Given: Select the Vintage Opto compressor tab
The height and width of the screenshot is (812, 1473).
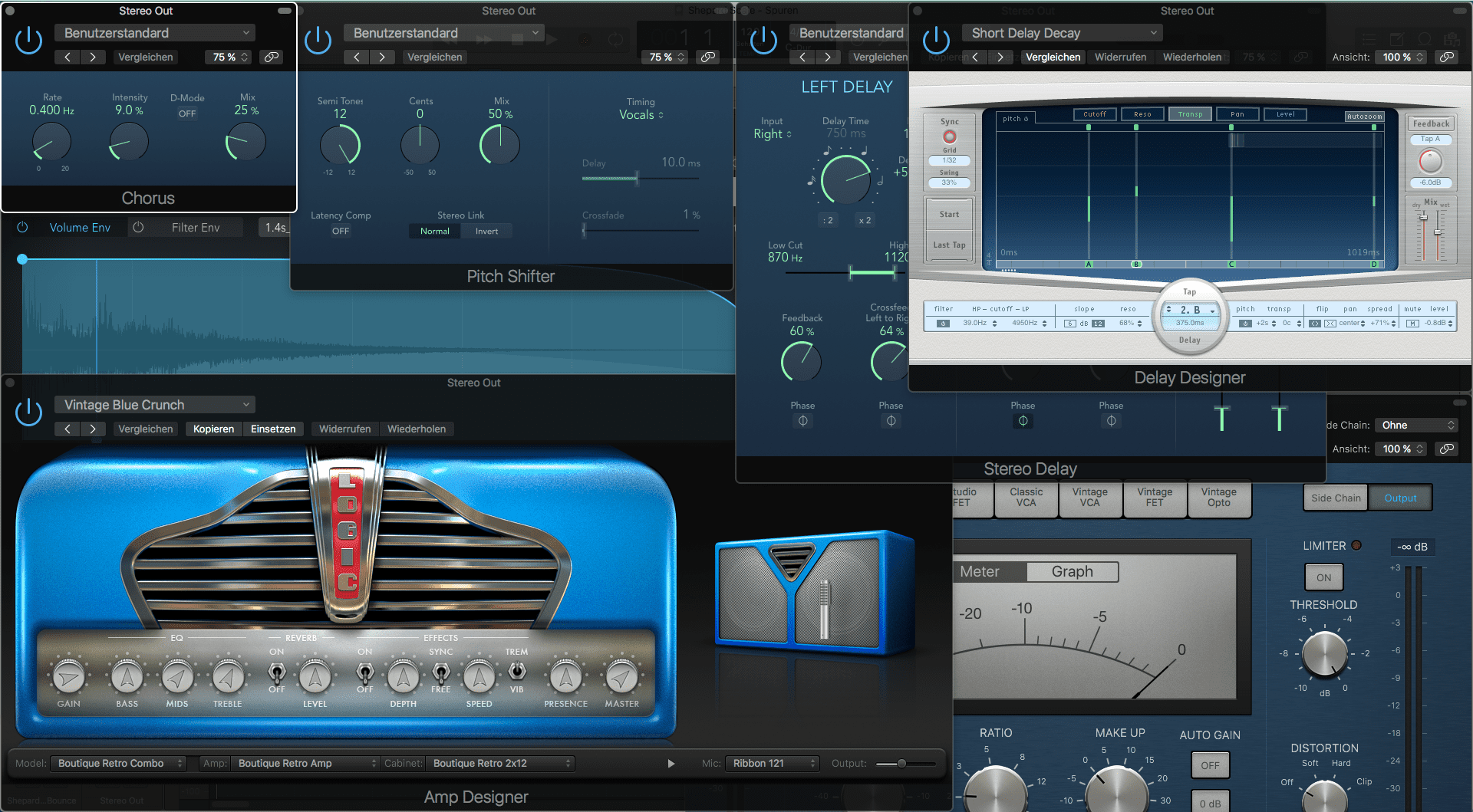Looking at the screenshot, I should tap(1218, 498).
